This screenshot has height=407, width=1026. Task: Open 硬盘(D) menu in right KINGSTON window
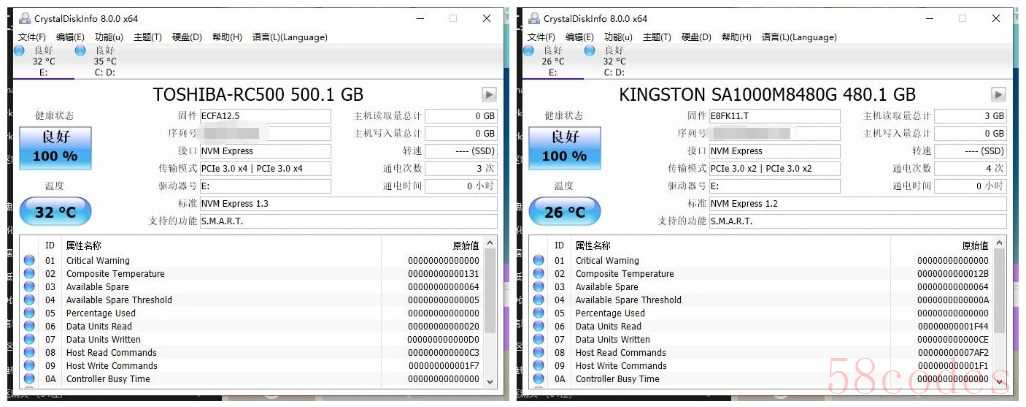(x=696, y=37)
